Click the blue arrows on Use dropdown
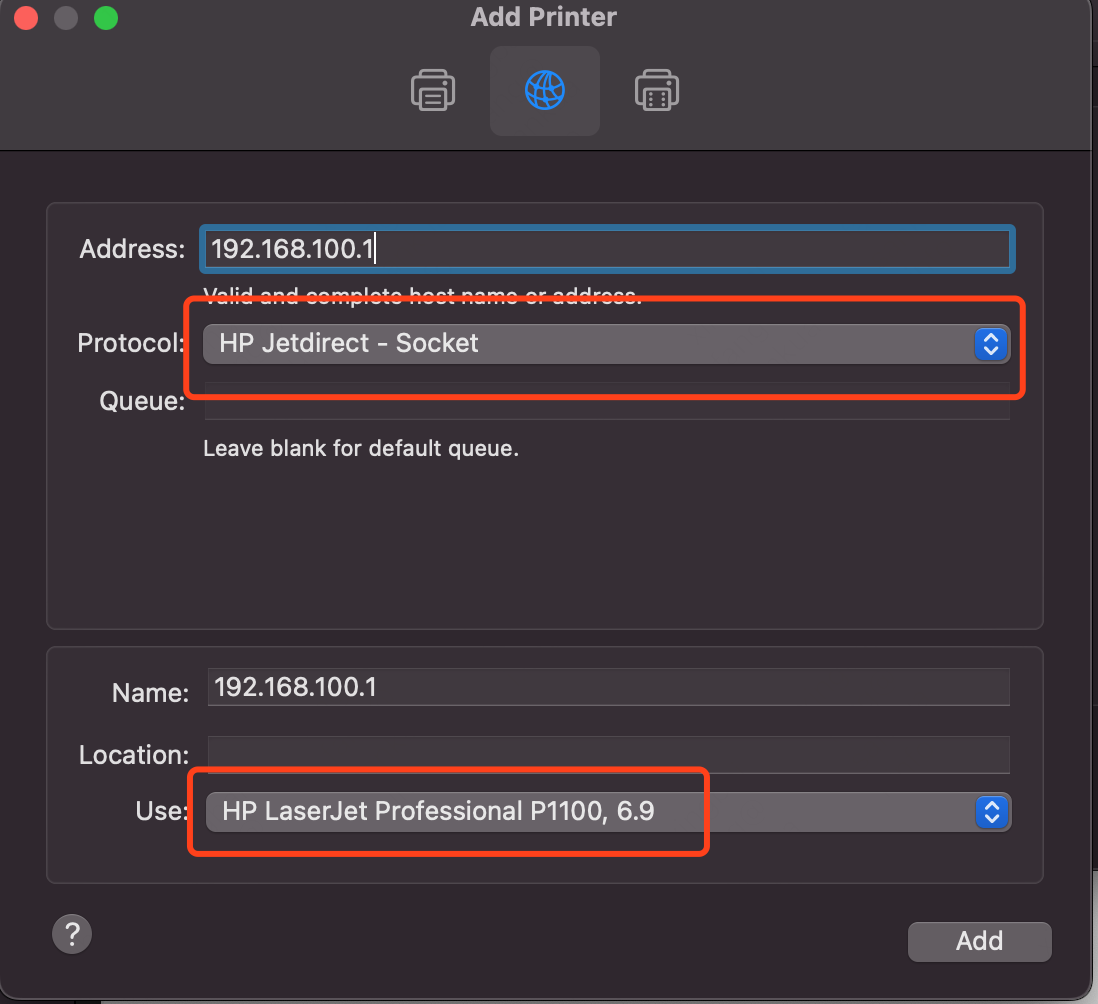 [x=990, y=811]
